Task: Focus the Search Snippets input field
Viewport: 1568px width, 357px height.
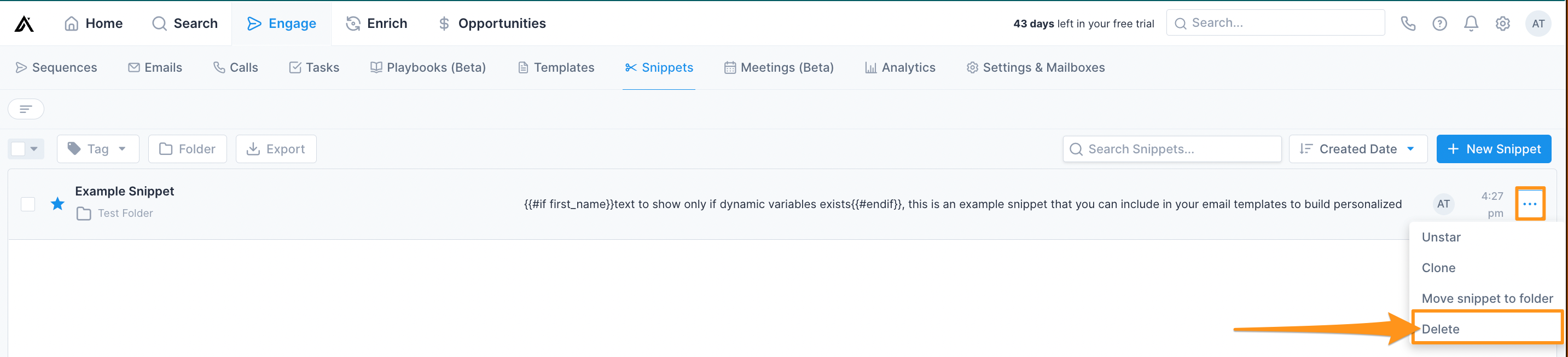Action: pyautogui.click(x=1172, y=148)
